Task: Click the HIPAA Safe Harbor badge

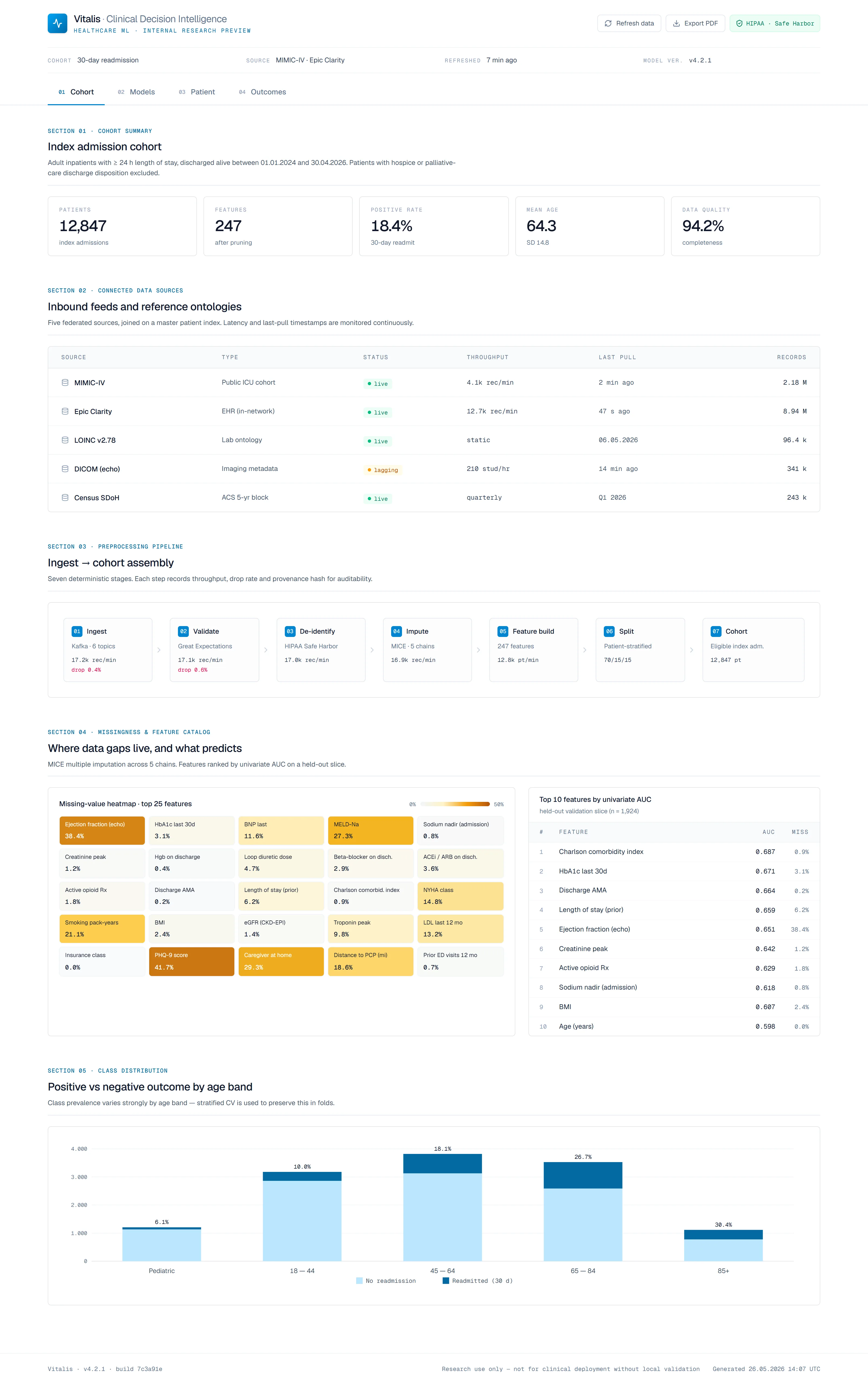Action: (x=774, y=24)
